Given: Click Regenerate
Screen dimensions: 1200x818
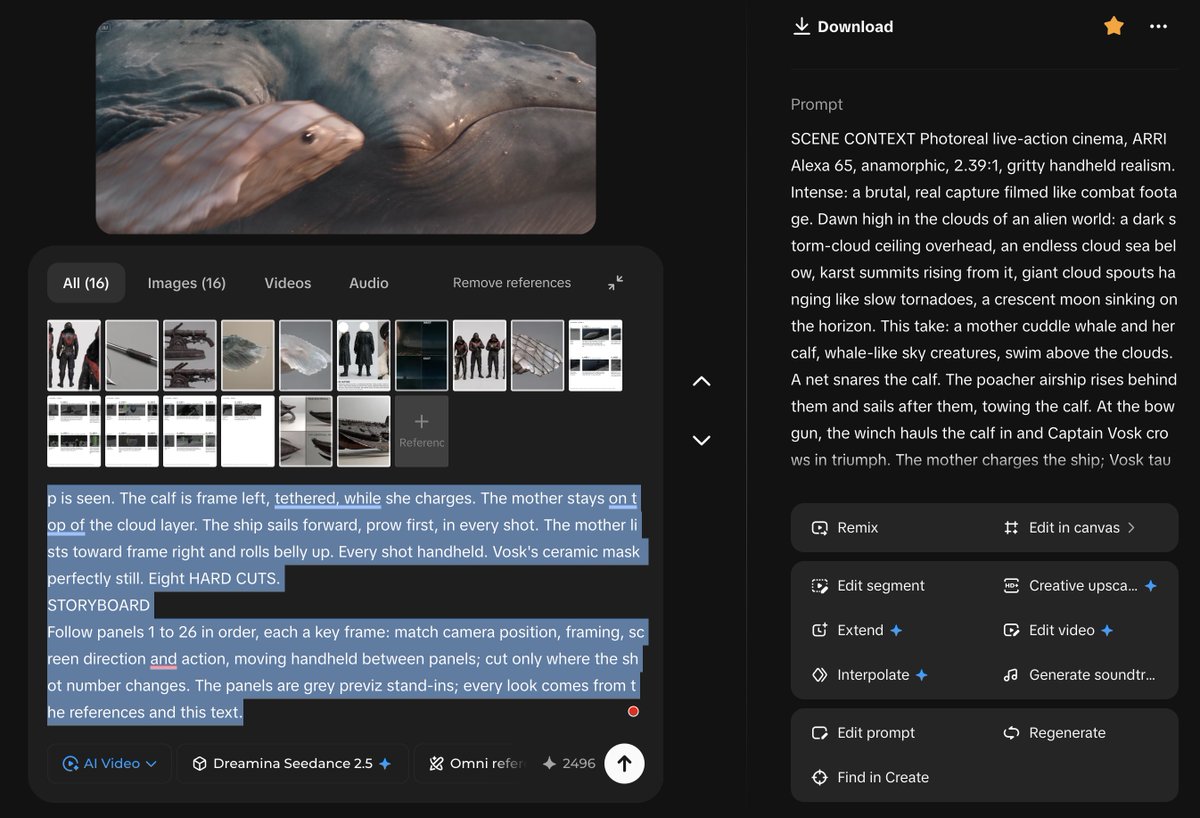Looking at the screenshot, I should [x=1055, y=733].
